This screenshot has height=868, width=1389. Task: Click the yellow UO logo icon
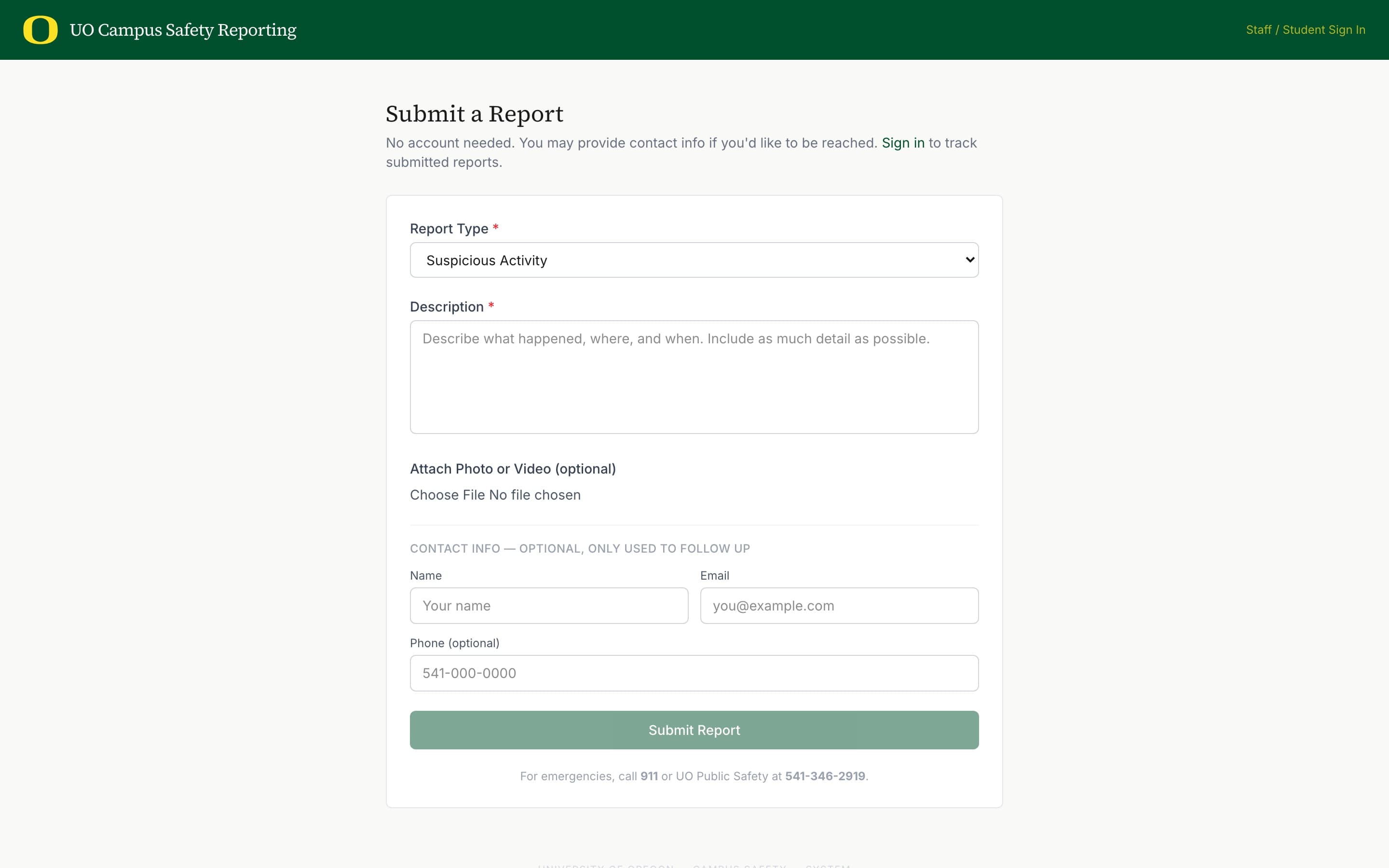coord(40,30)
